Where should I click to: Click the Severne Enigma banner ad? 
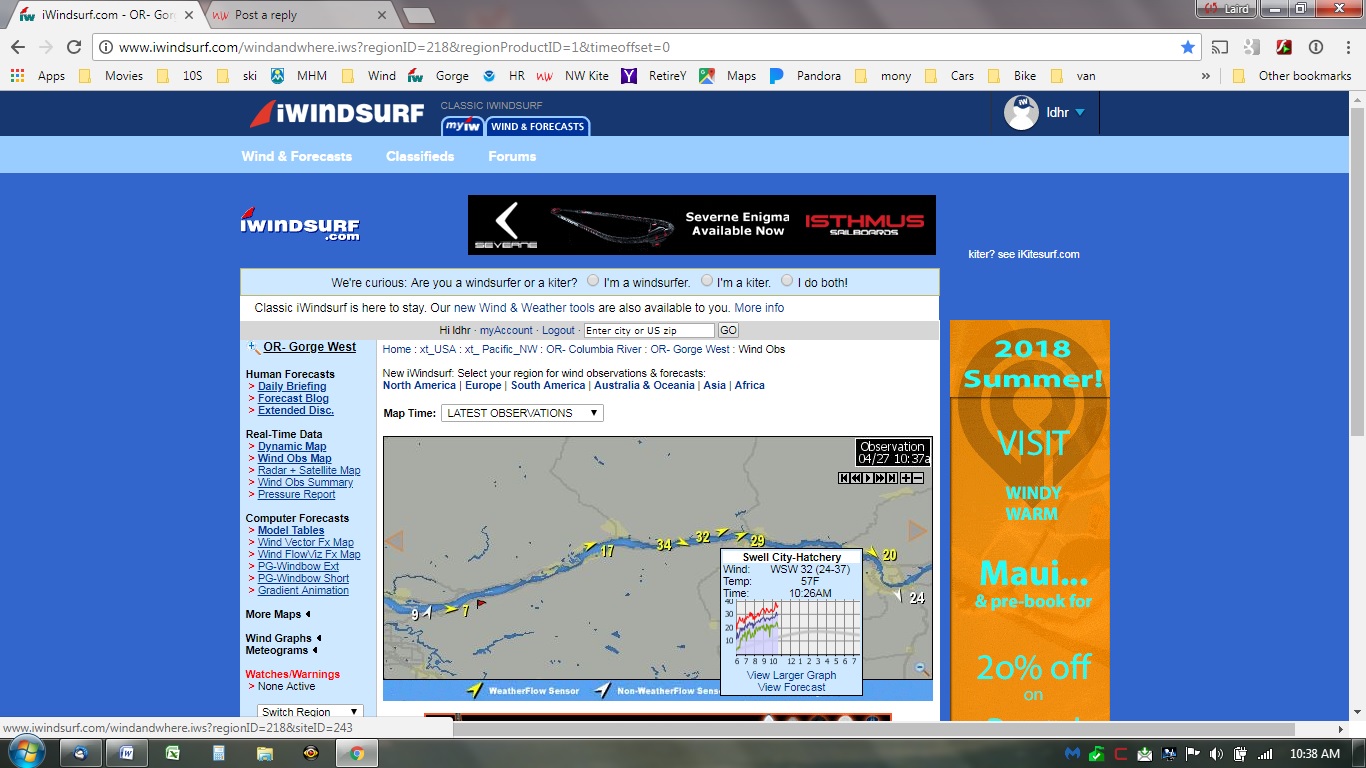pos(702,225)
